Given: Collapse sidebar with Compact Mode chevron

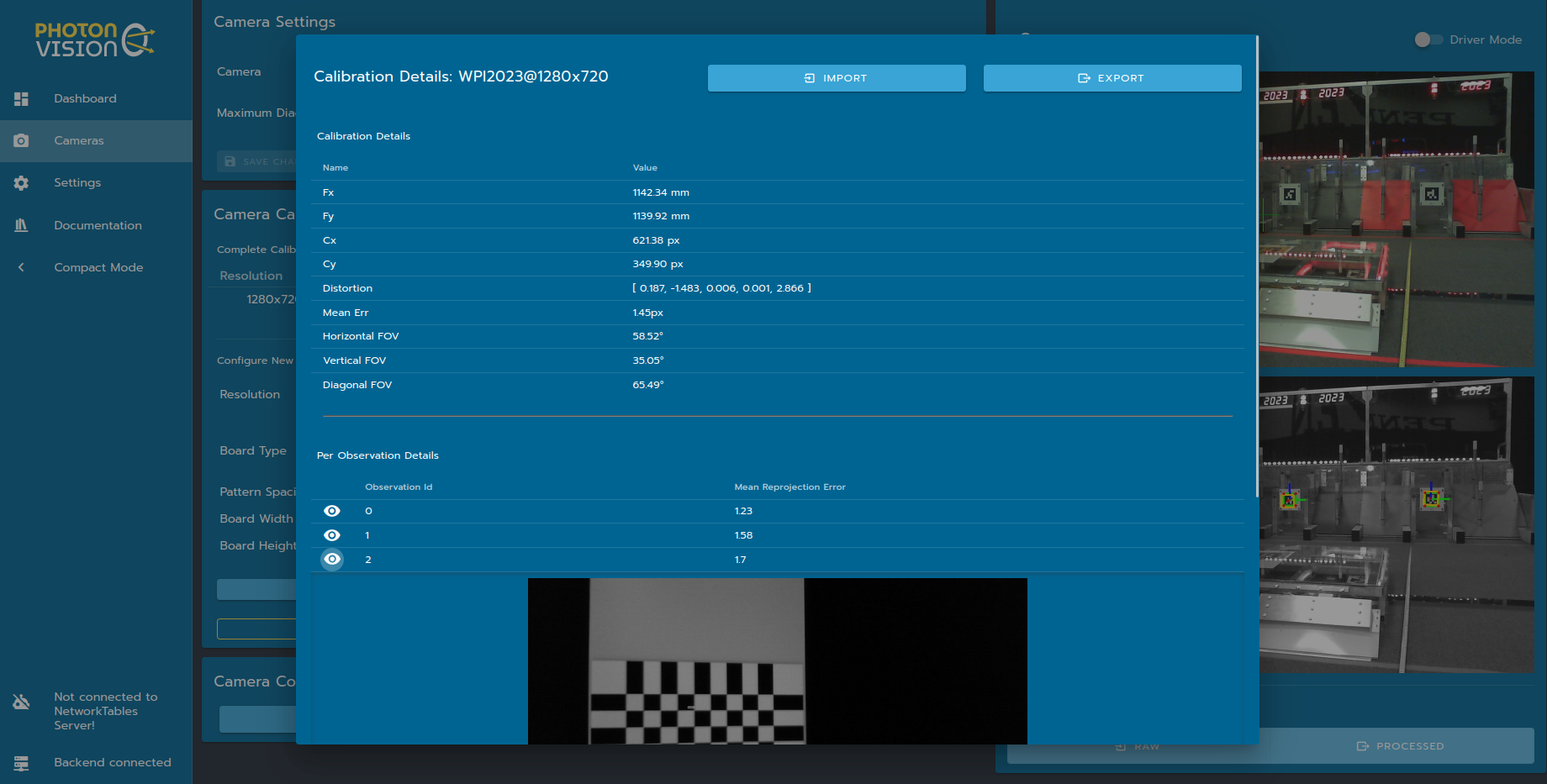Looking at the screenshot, I should [22, 267].
